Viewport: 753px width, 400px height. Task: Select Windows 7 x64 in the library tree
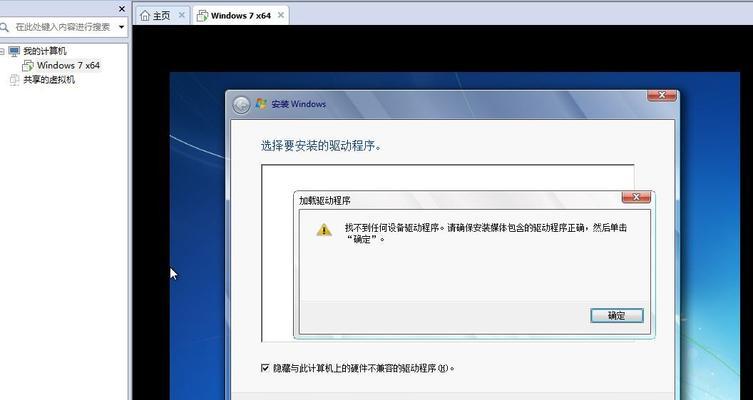[x=68, y=65]
